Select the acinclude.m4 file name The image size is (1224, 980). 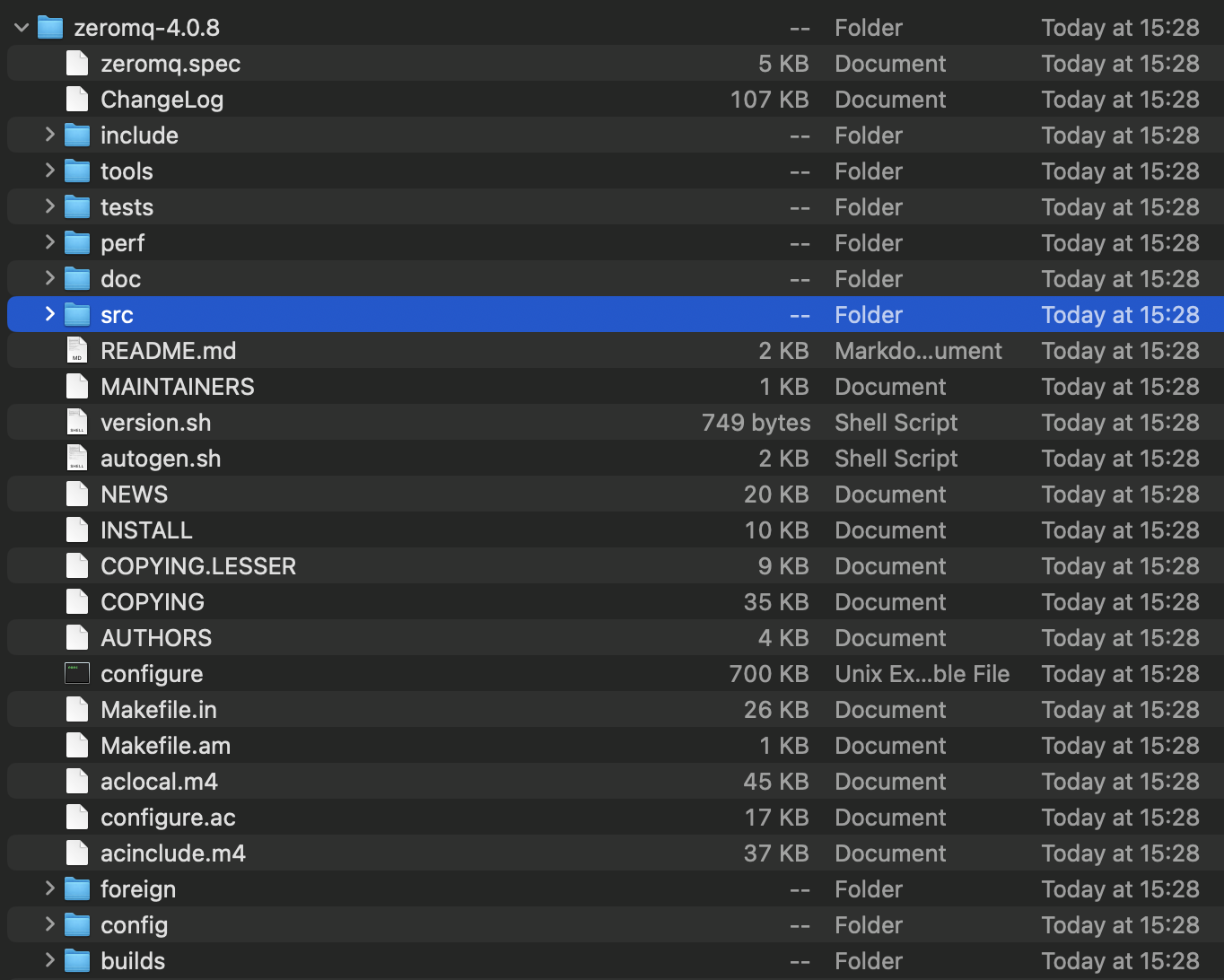[173, 853]
